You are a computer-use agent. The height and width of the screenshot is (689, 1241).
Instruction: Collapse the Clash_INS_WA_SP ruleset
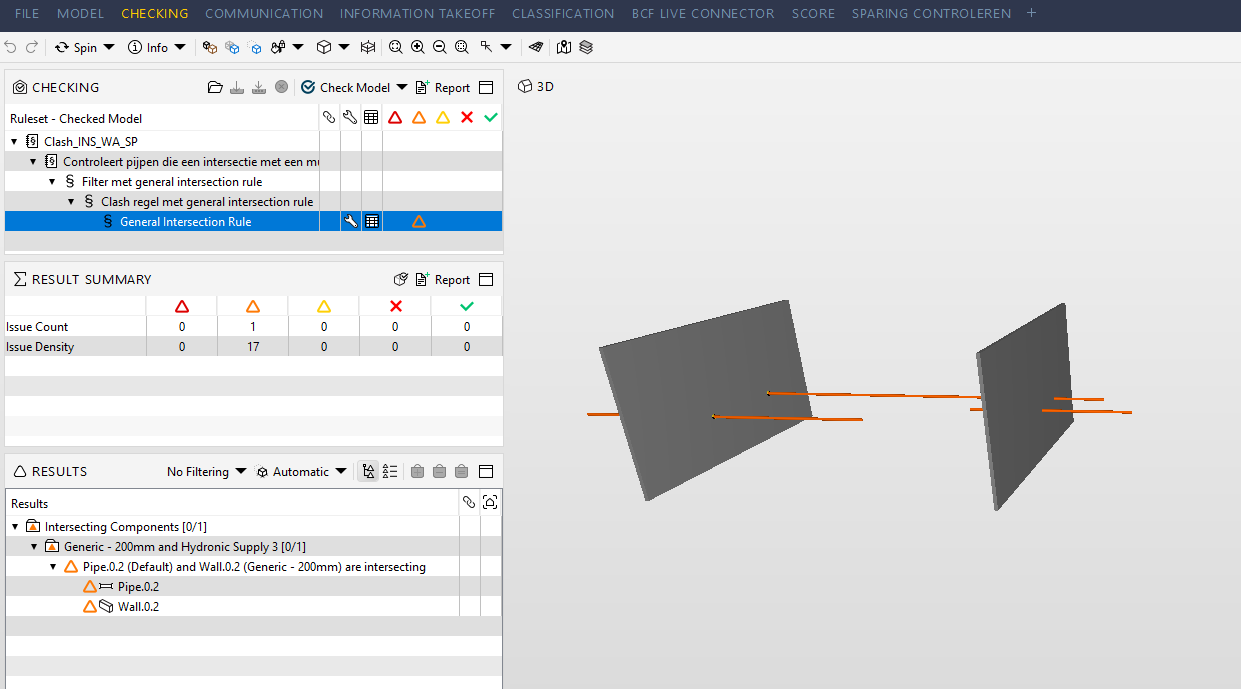[14, 142]
